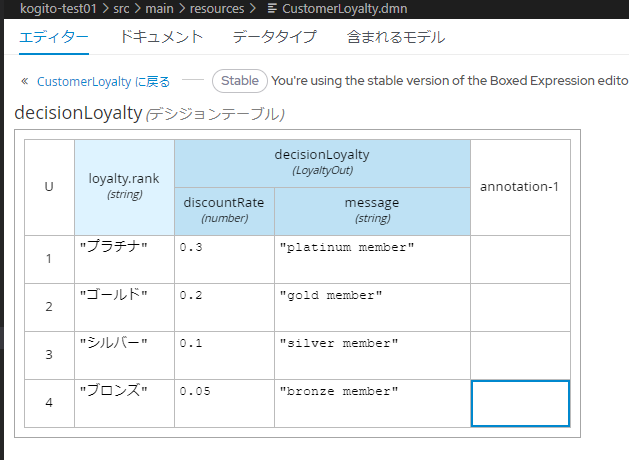Click the annotation cell in row 1
The width and height of the screenshot is (629, 460).
tap(520, 259)
